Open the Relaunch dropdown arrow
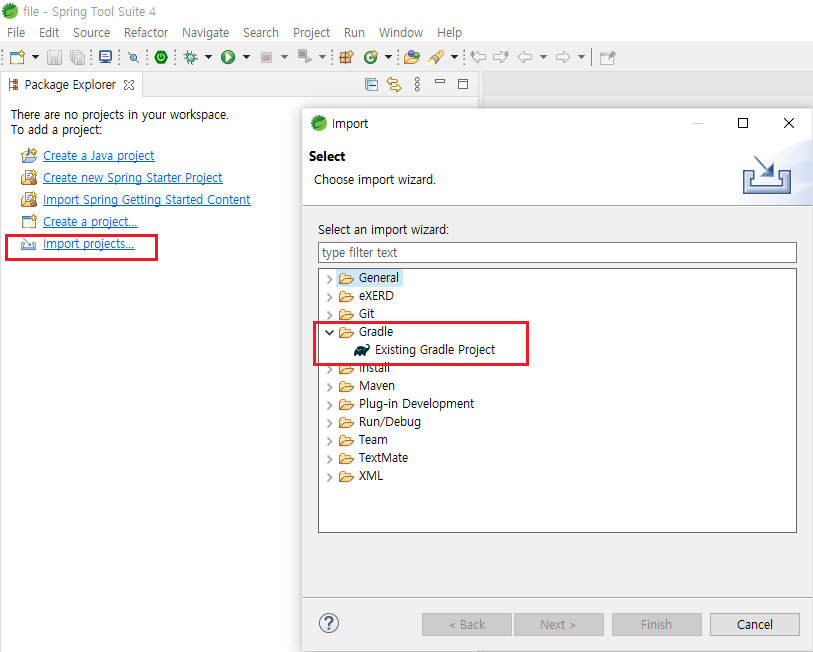813x652 pixels. [322, 57]
